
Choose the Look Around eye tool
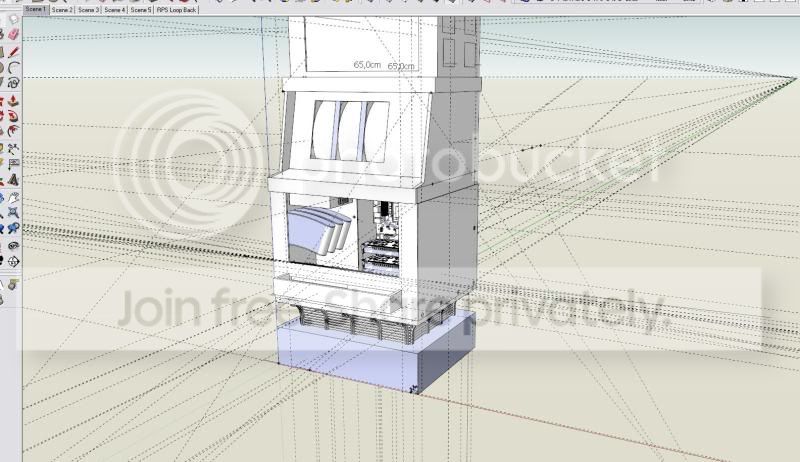tap(14, 246)
